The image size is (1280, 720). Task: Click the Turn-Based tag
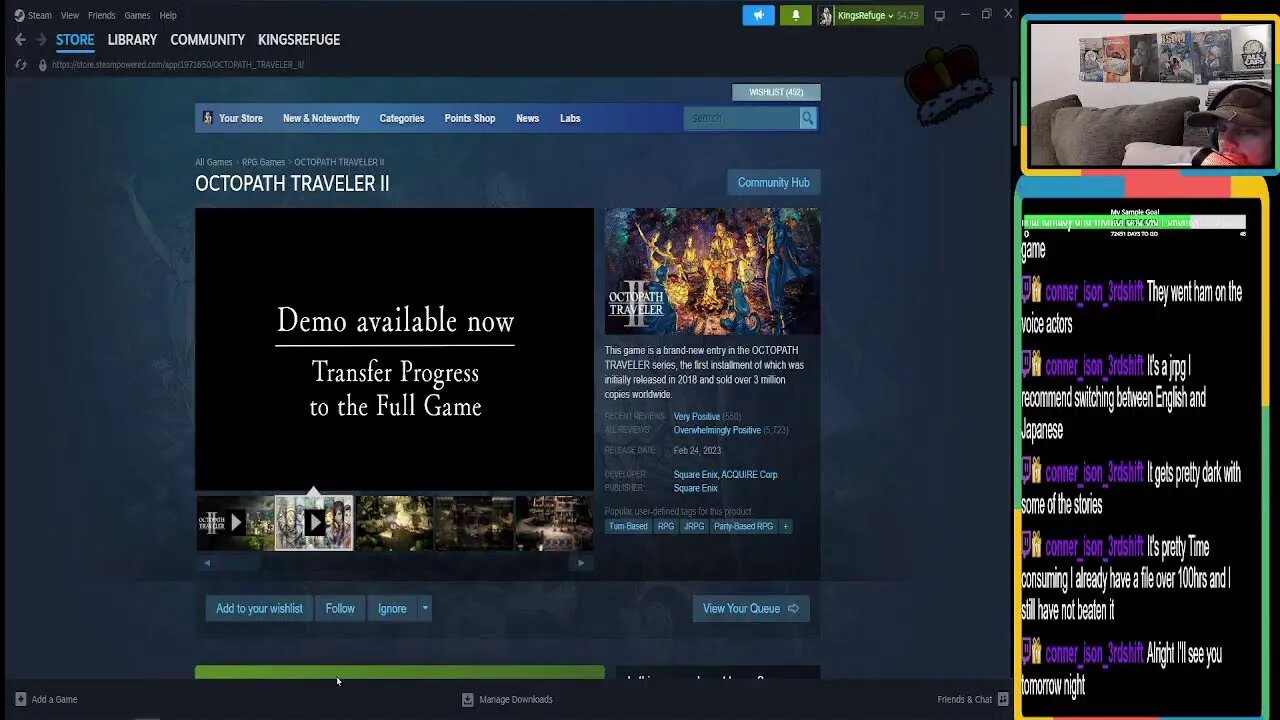pyautogui.click(x=628, y=526)
